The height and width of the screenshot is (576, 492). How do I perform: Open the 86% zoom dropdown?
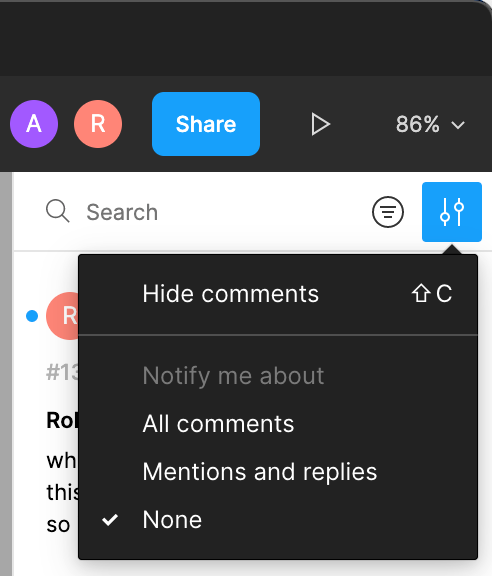430,124
